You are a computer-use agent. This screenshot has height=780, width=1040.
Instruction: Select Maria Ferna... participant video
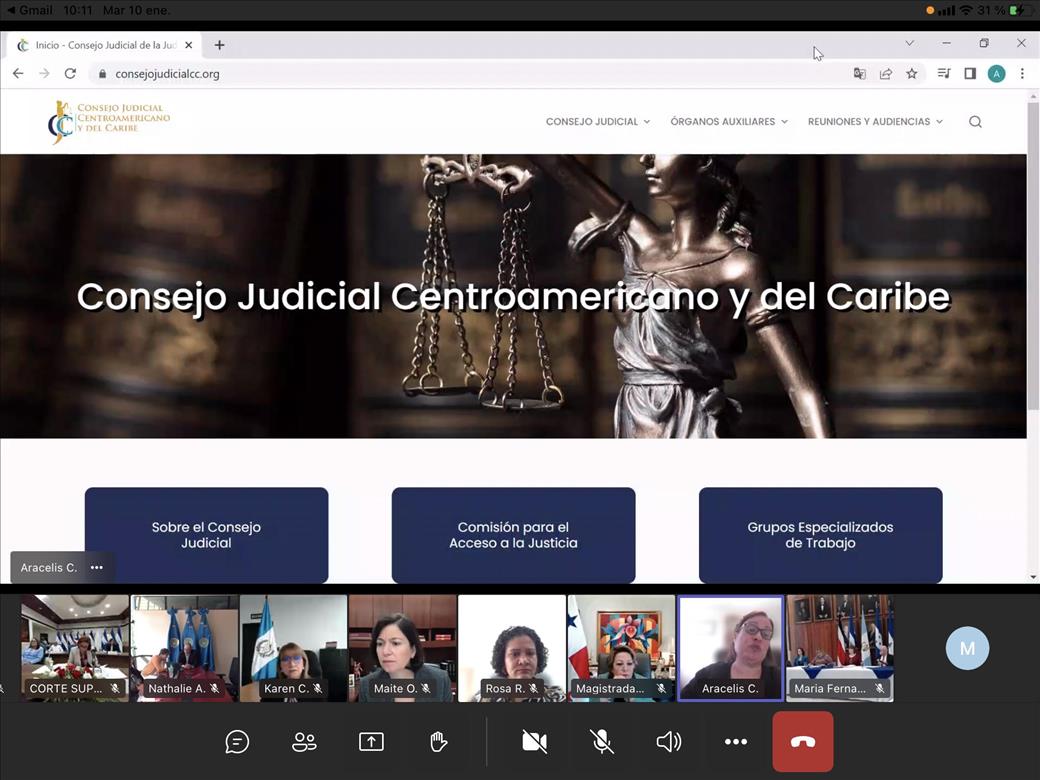(x=840, y=648)
